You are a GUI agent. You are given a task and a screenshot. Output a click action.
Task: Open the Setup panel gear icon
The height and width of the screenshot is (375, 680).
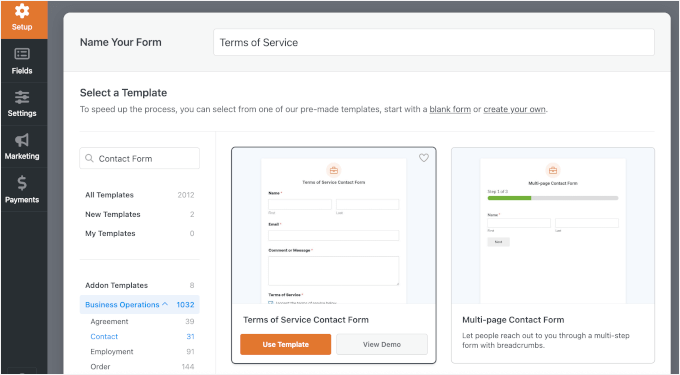(22, 11)
